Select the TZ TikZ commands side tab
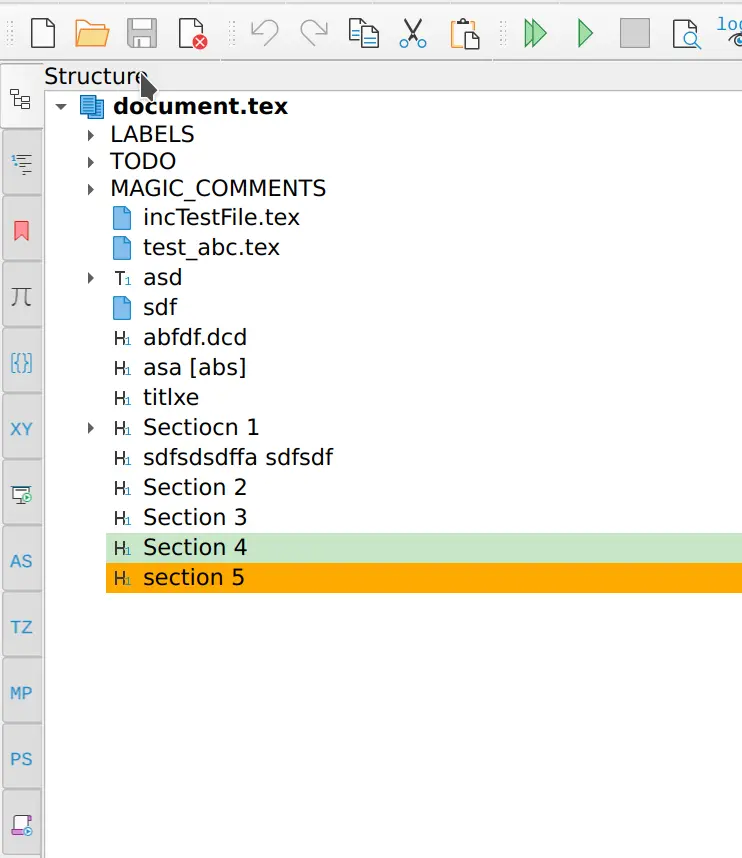This screenshot has height=858, width=742. [21, 627]
